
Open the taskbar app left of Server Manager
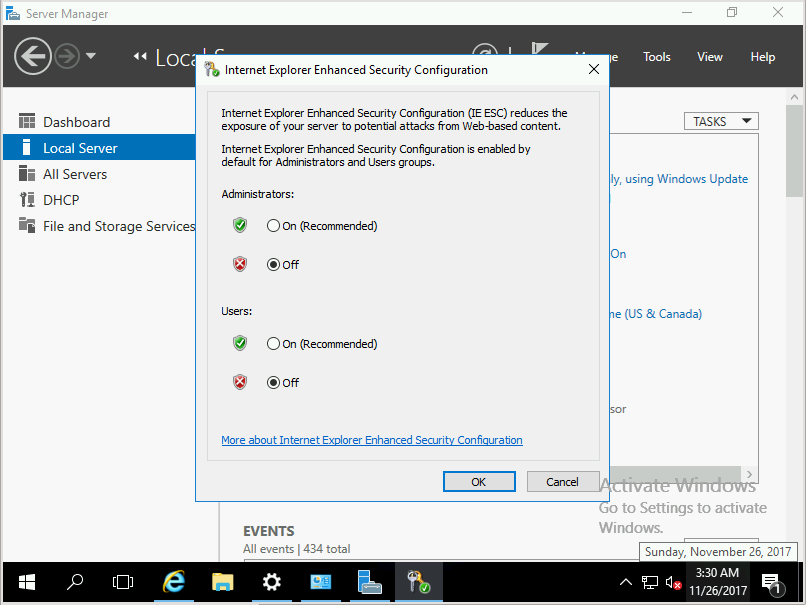[x=320, y=582]
